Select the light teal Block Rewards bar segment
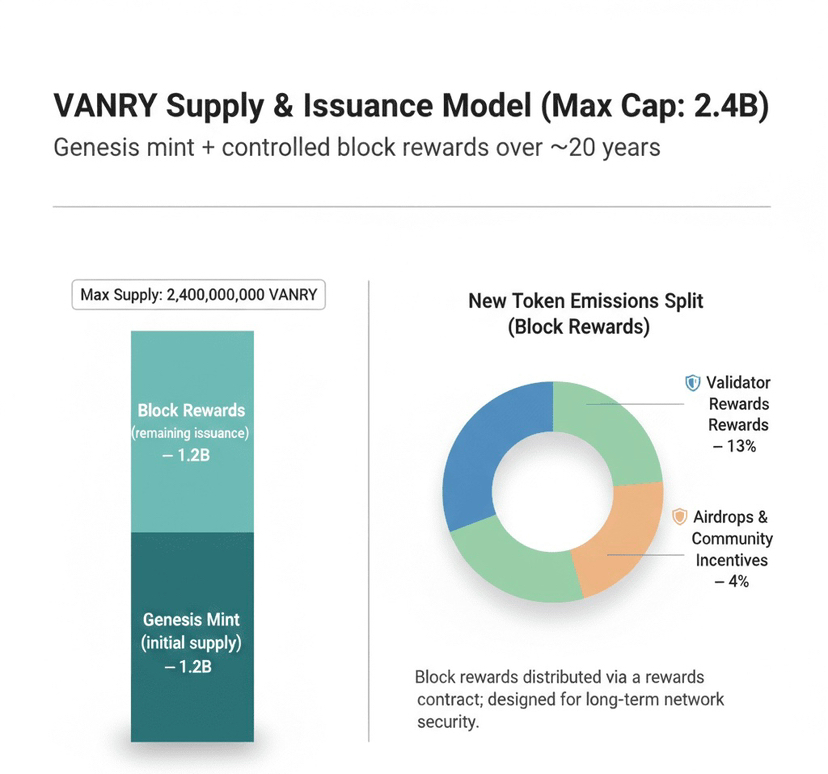 pyautogui.click(x=192, y=431)
